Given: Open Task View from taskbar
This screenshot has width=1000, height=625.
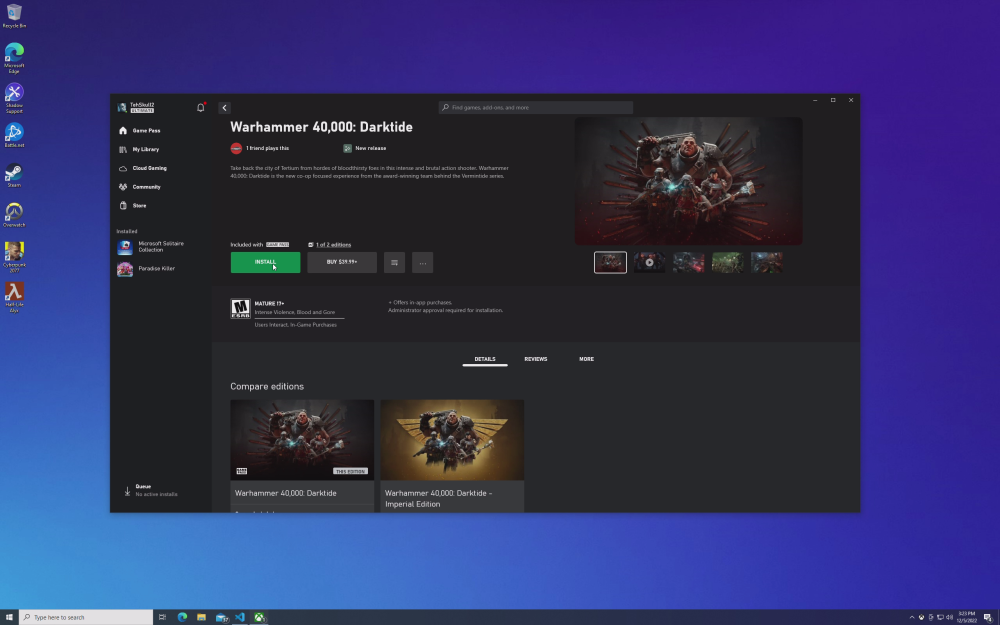Looking at the screenshot, I should click(x=163, y=617).
